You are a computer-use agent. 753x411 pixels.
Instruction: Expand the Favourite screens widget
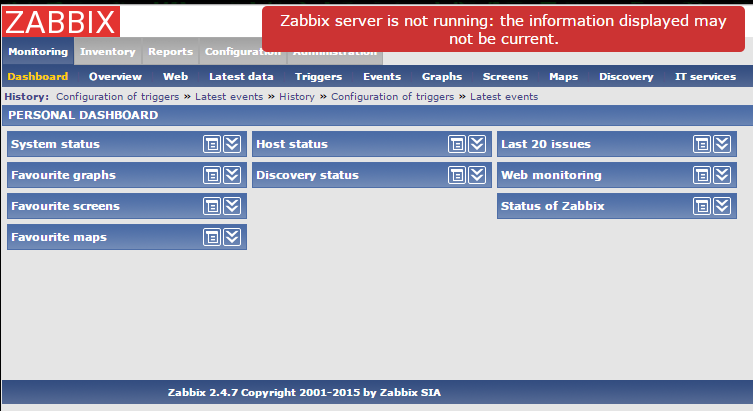(232, 206)
